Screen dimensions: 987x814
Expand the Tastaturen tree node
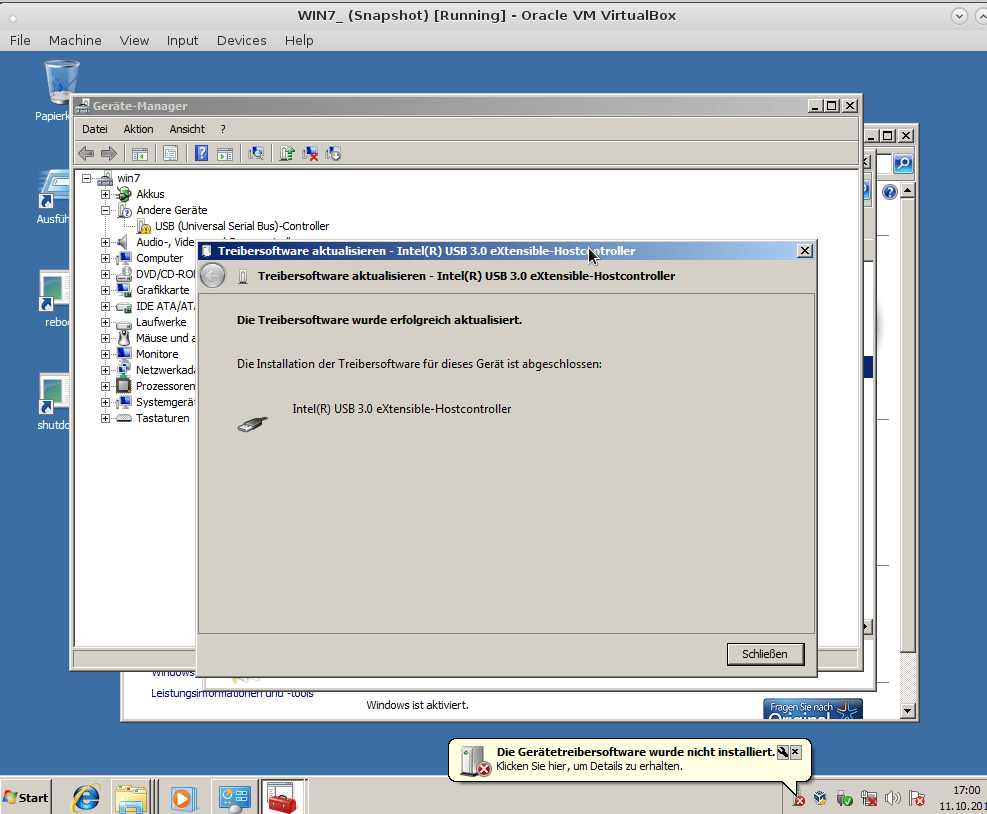(105, 419)
